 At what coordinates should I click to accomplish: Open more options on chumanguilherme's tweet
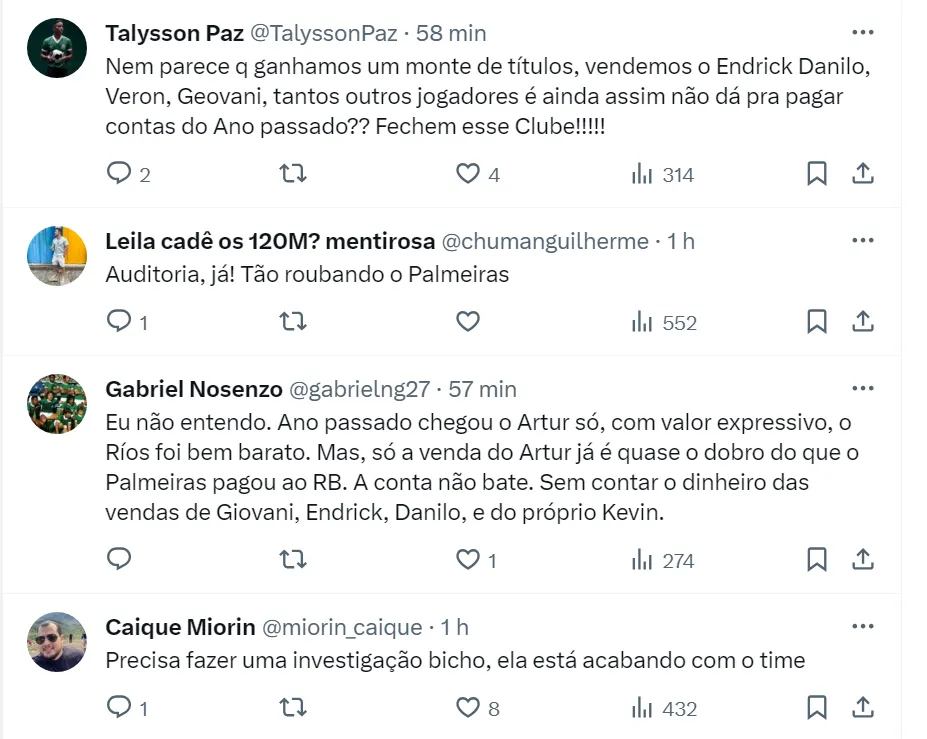pyautogui.click(x=862, y=241)
